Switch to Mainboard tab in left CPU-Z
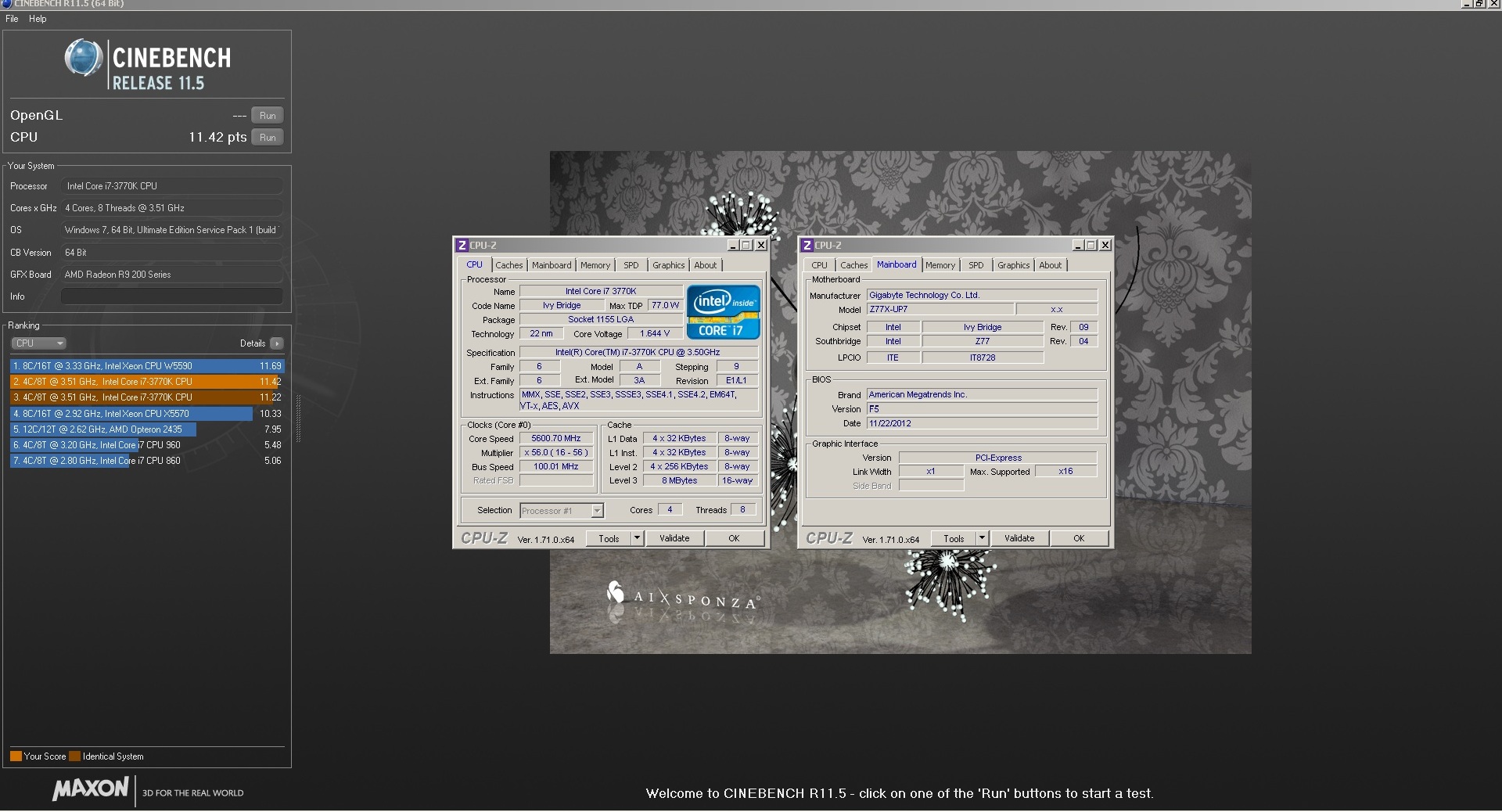 552,265
